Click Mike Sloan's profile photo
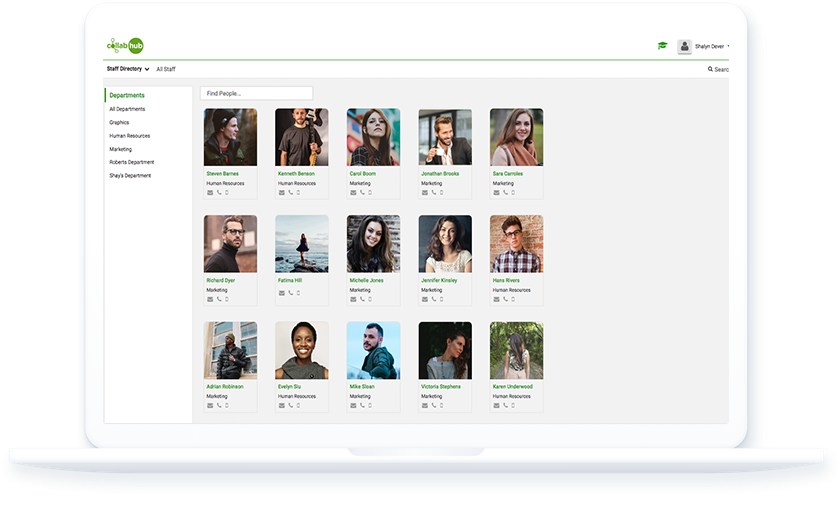The height and width of the screenshot is (519, 840). [373, 350]
